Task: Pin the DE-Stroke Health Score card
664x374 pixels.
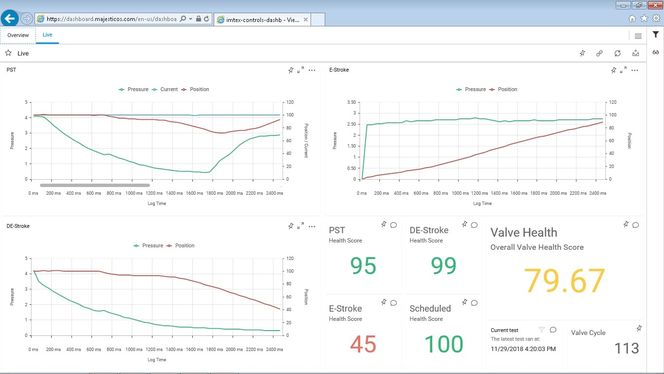Action: [465, 224]
